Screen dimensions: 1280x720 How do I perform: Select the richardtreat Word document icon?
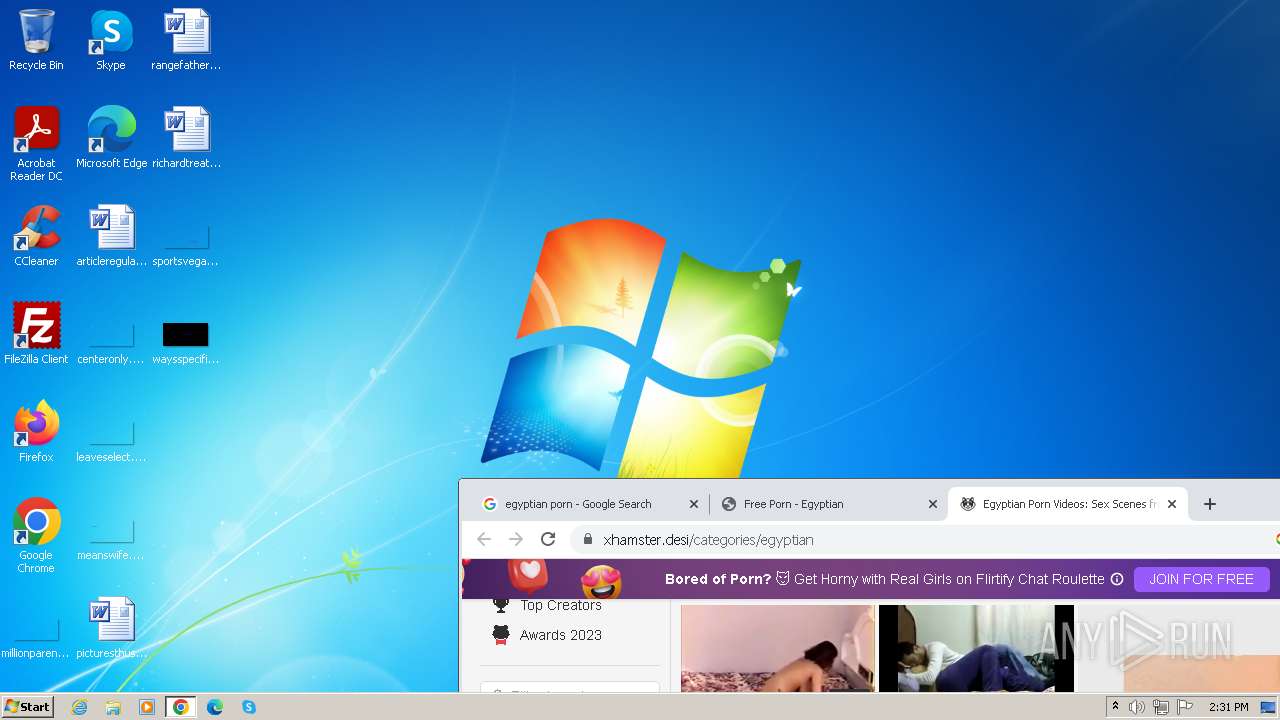point(186,138)
